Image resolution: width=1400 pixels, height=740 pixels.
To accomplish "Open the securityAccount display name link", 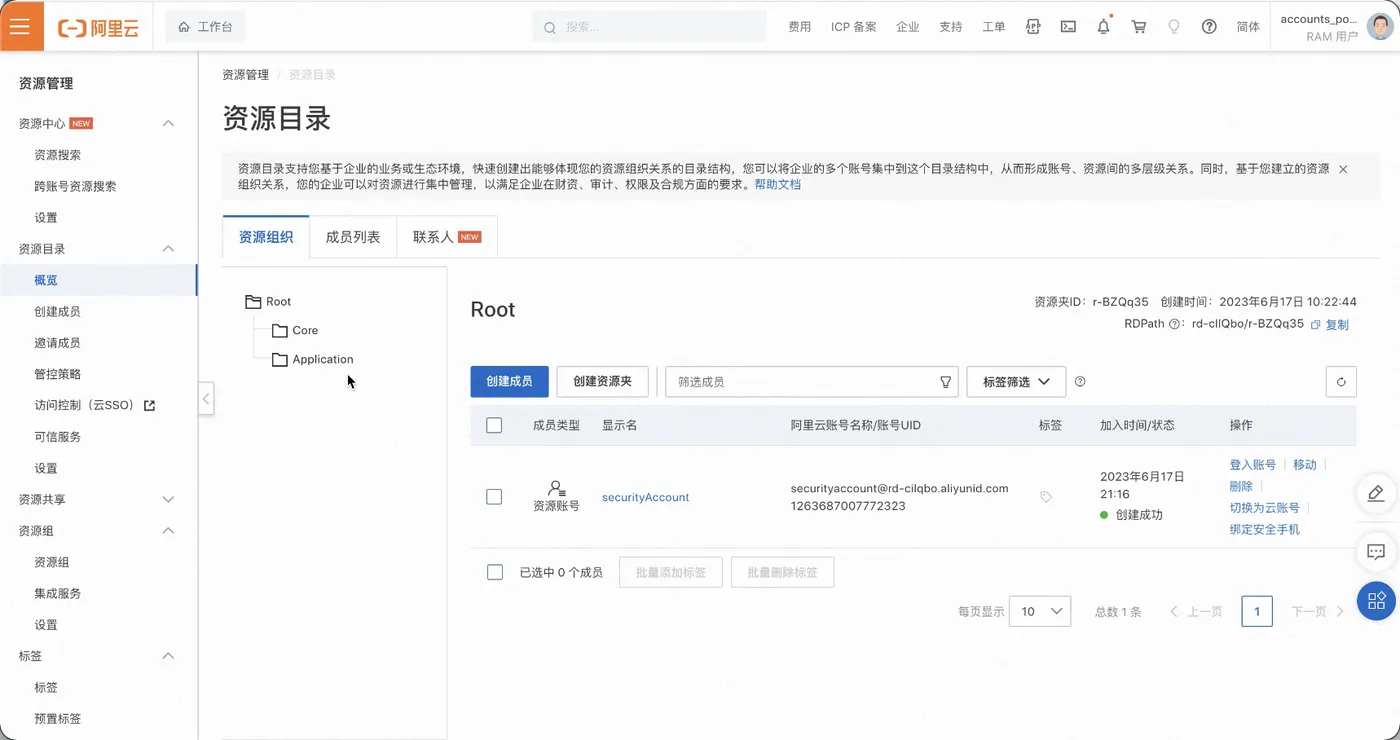I will click(645, 497).
